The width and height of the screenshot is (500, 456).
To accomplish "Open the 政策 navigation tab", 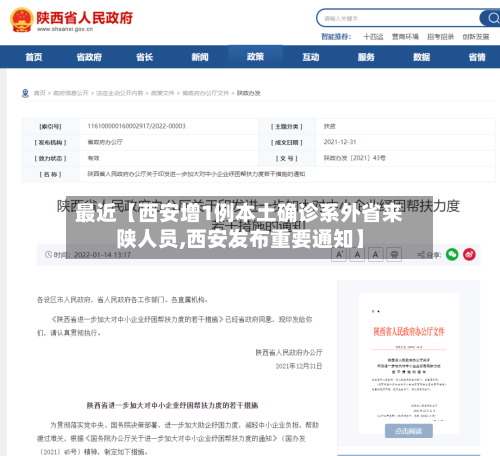I will pyautogui.click(x=255, y=57).
